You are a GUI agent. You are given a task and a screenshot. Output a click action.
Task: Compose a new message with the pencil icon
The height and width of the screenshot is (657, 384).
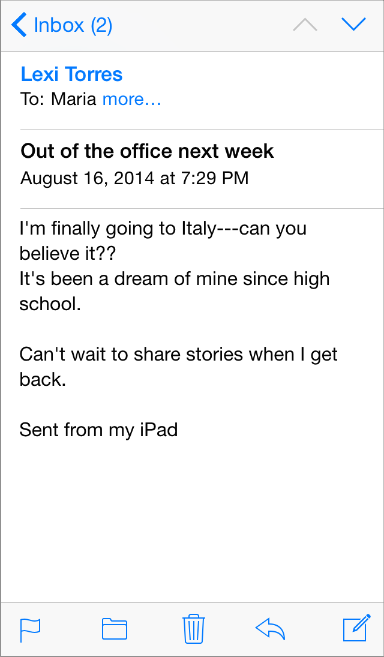[357, 627]
